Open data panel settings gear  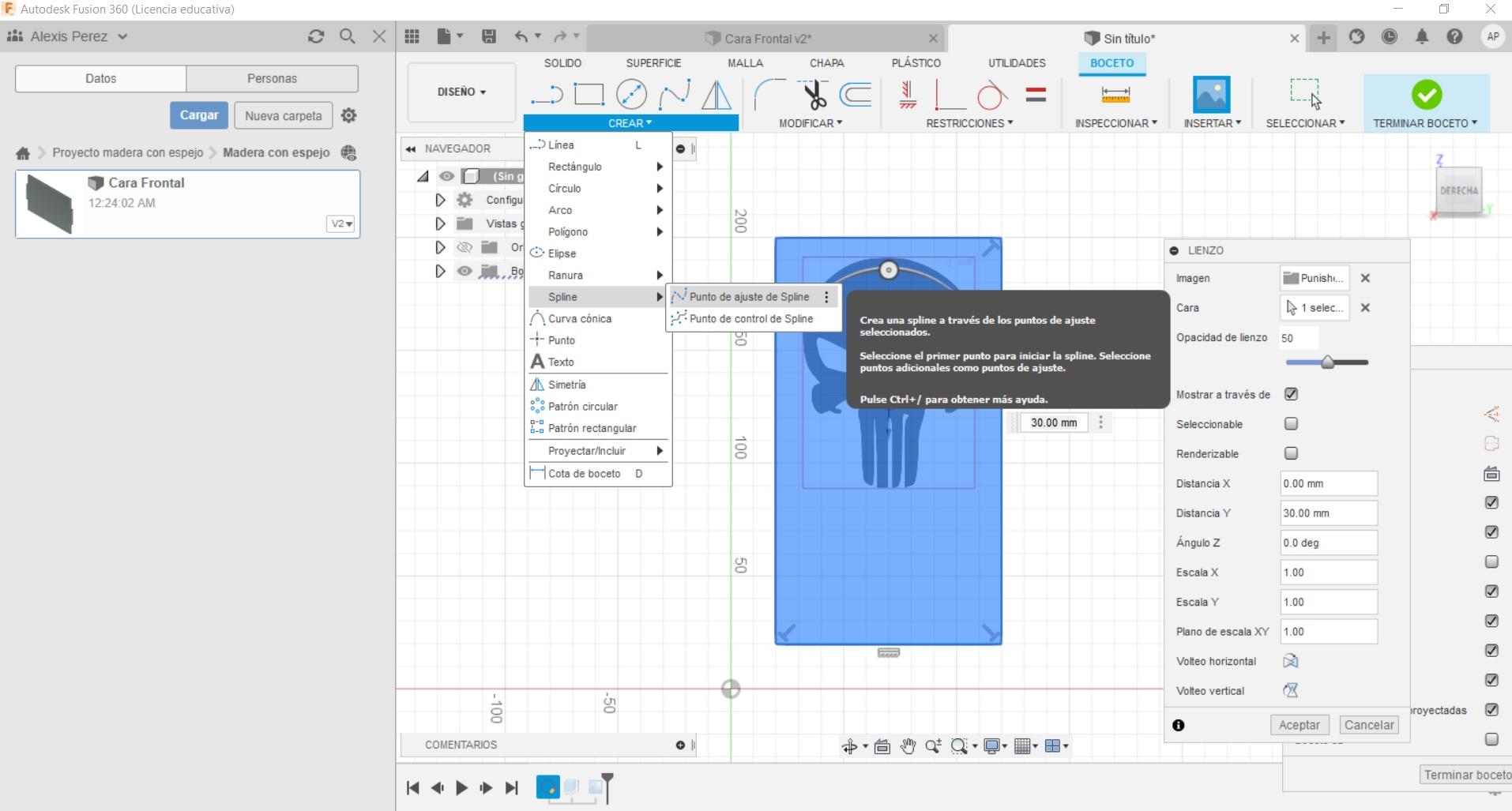[348, 115]
